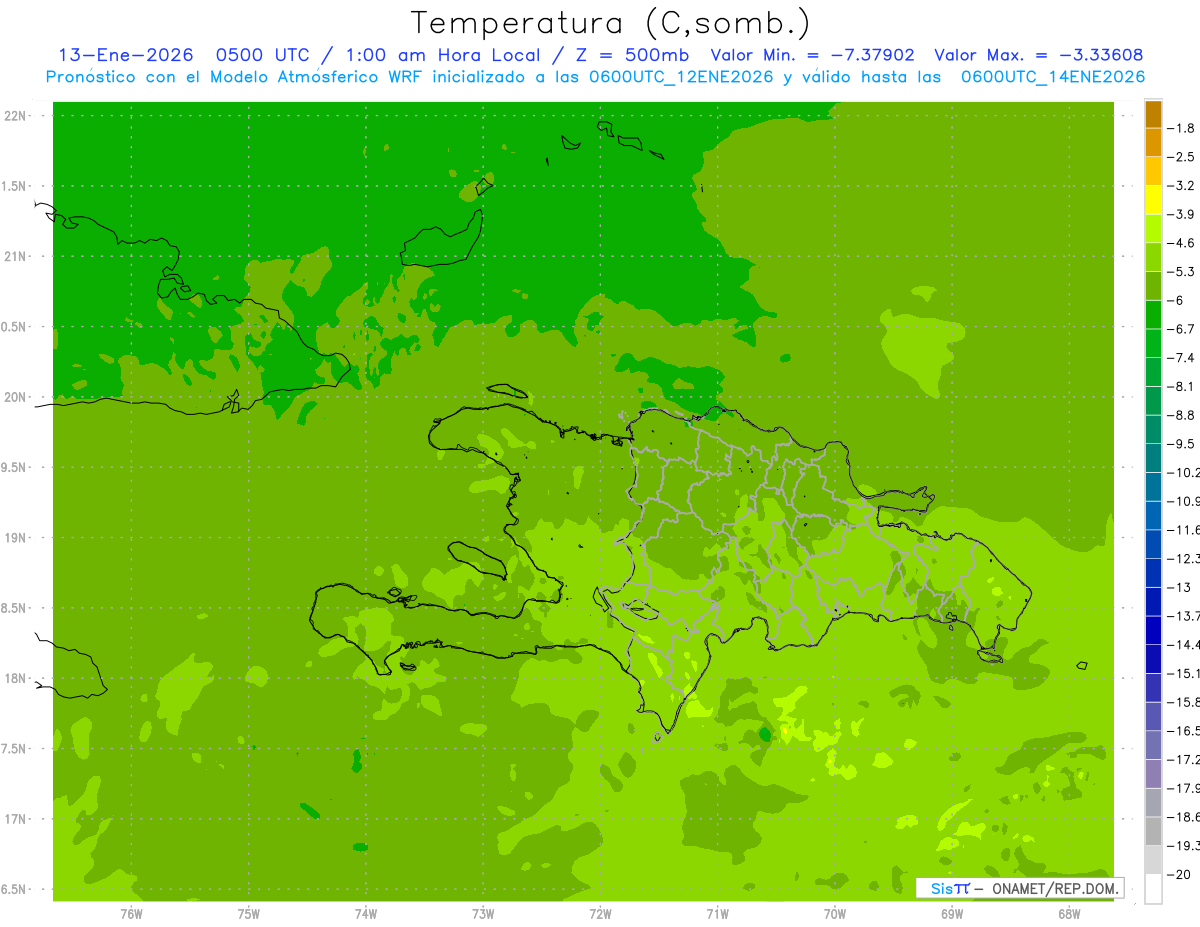Pick the dark blue swatch between -13.7 and -14.4

click(x=1153, y=630)
